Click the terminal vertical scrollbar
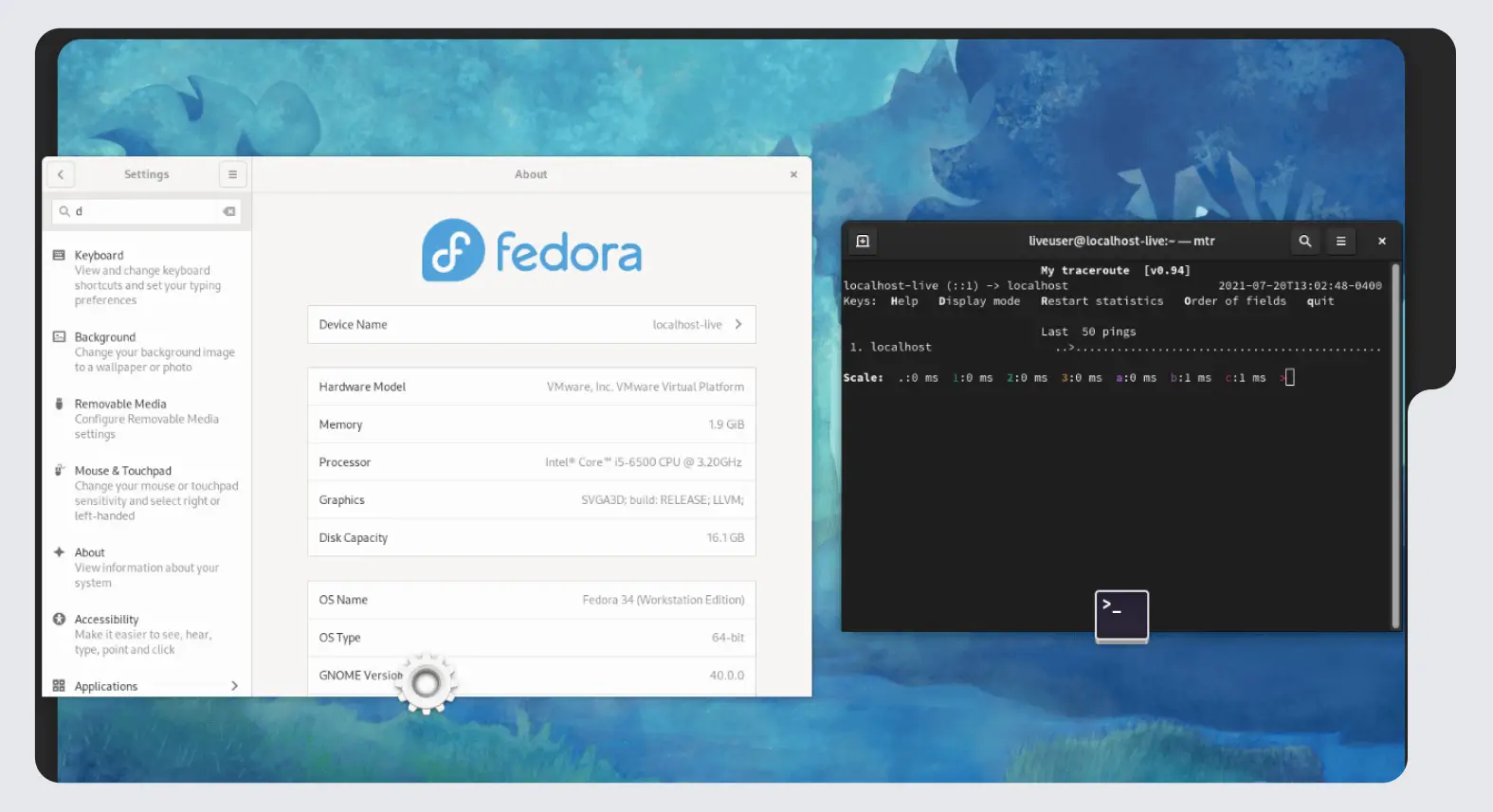Screen dimensions: 1493x812 coord(1394,445)
